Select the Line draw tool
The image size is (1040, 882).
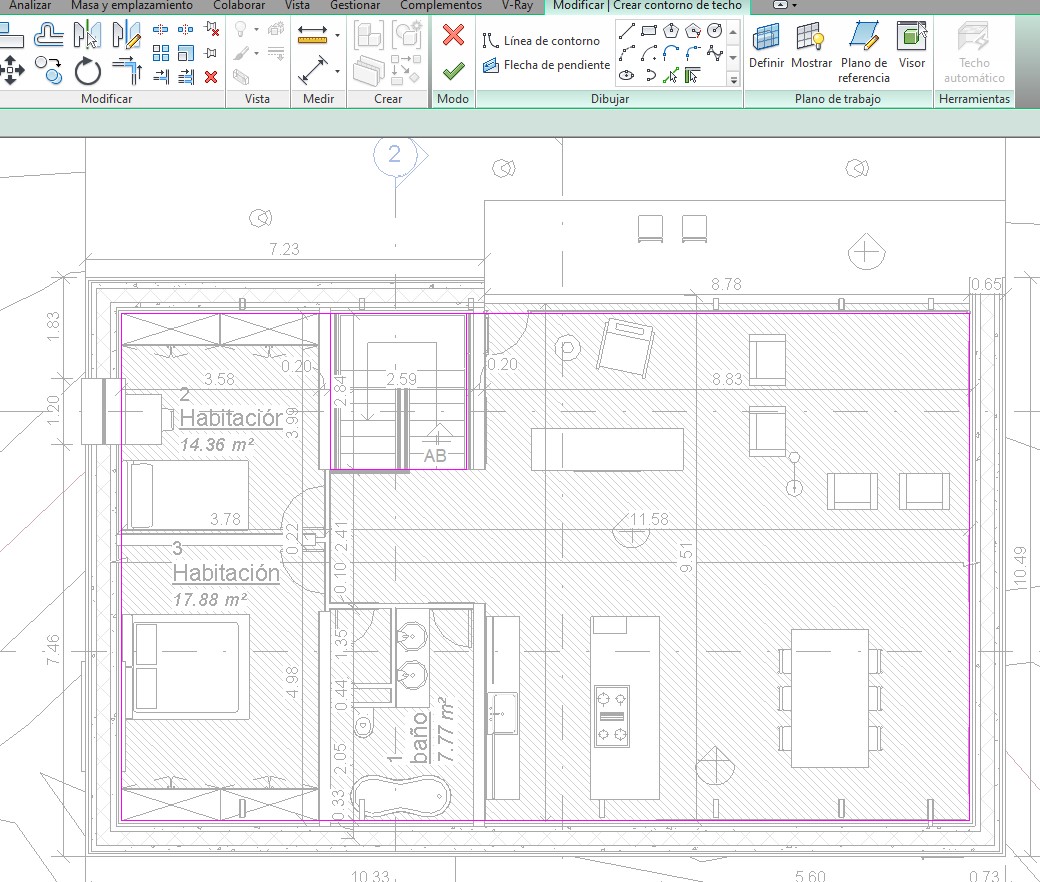pos(627,31)
